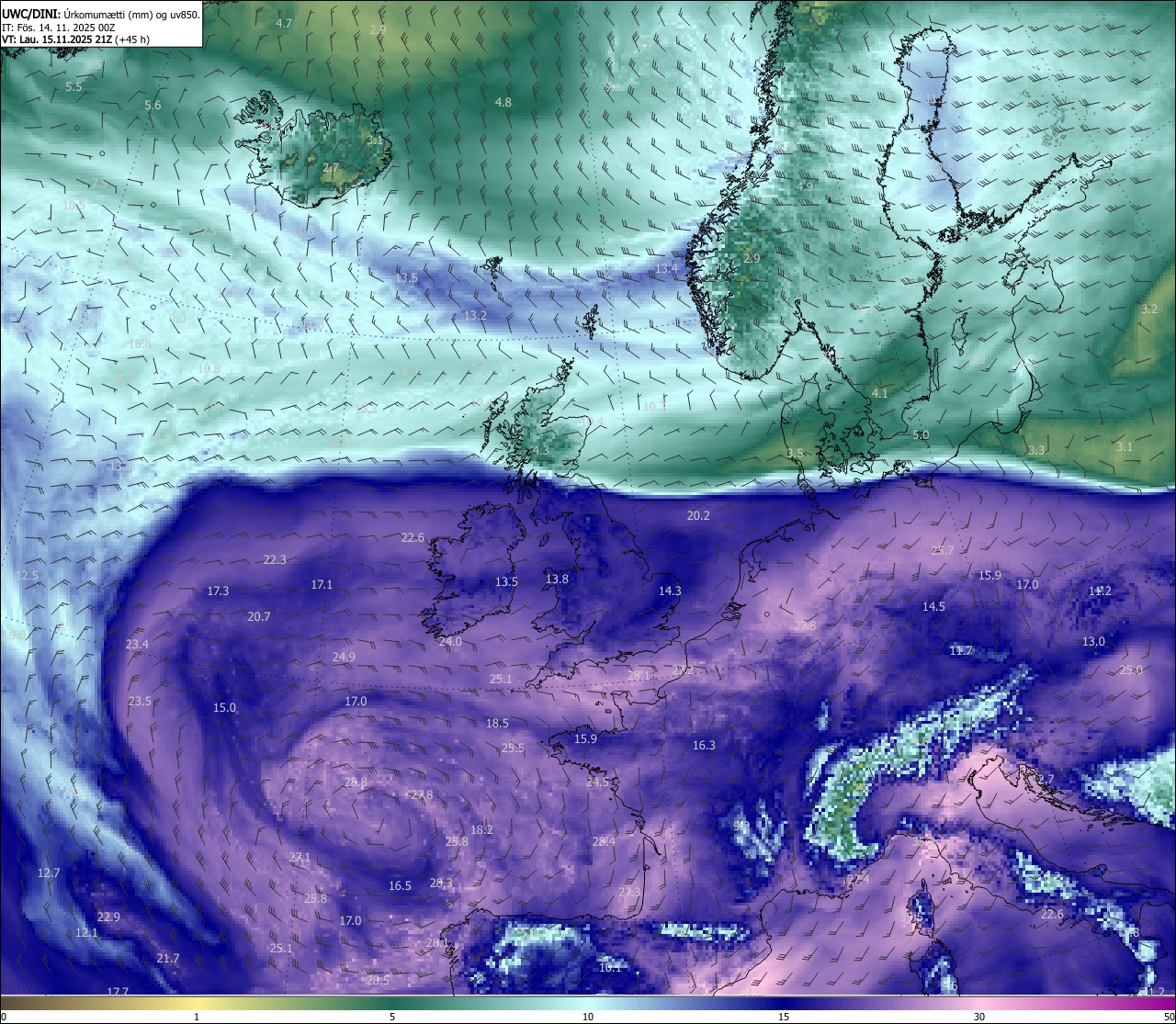Click the '11.7' value on the map
This screenshot has width=1176, height=1024.
(x=961, y=651)
